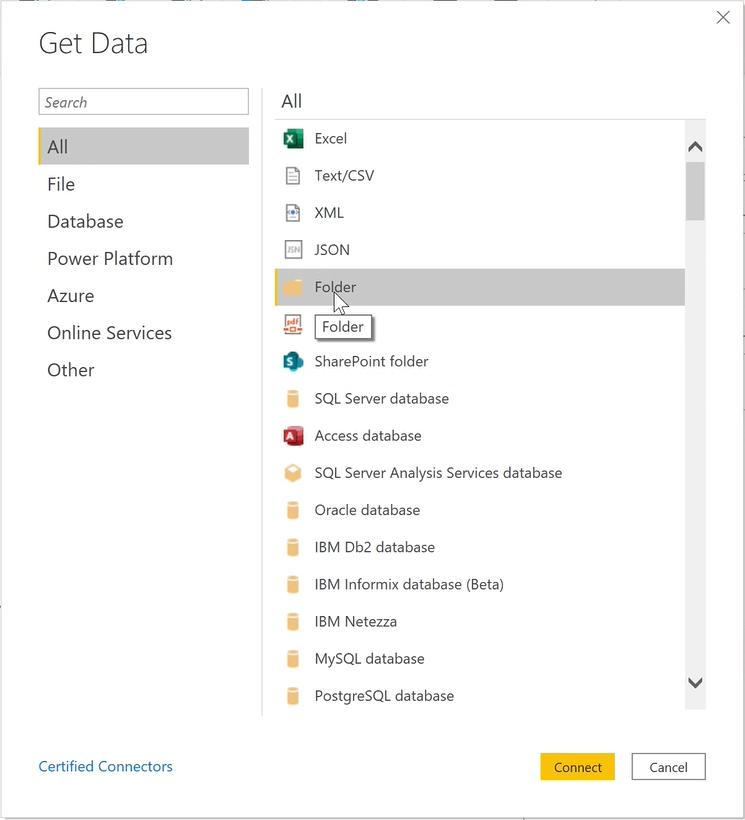This screenshot has height=820, width=745.
Task: Choose the Access database connector
Action: [368, 435]
